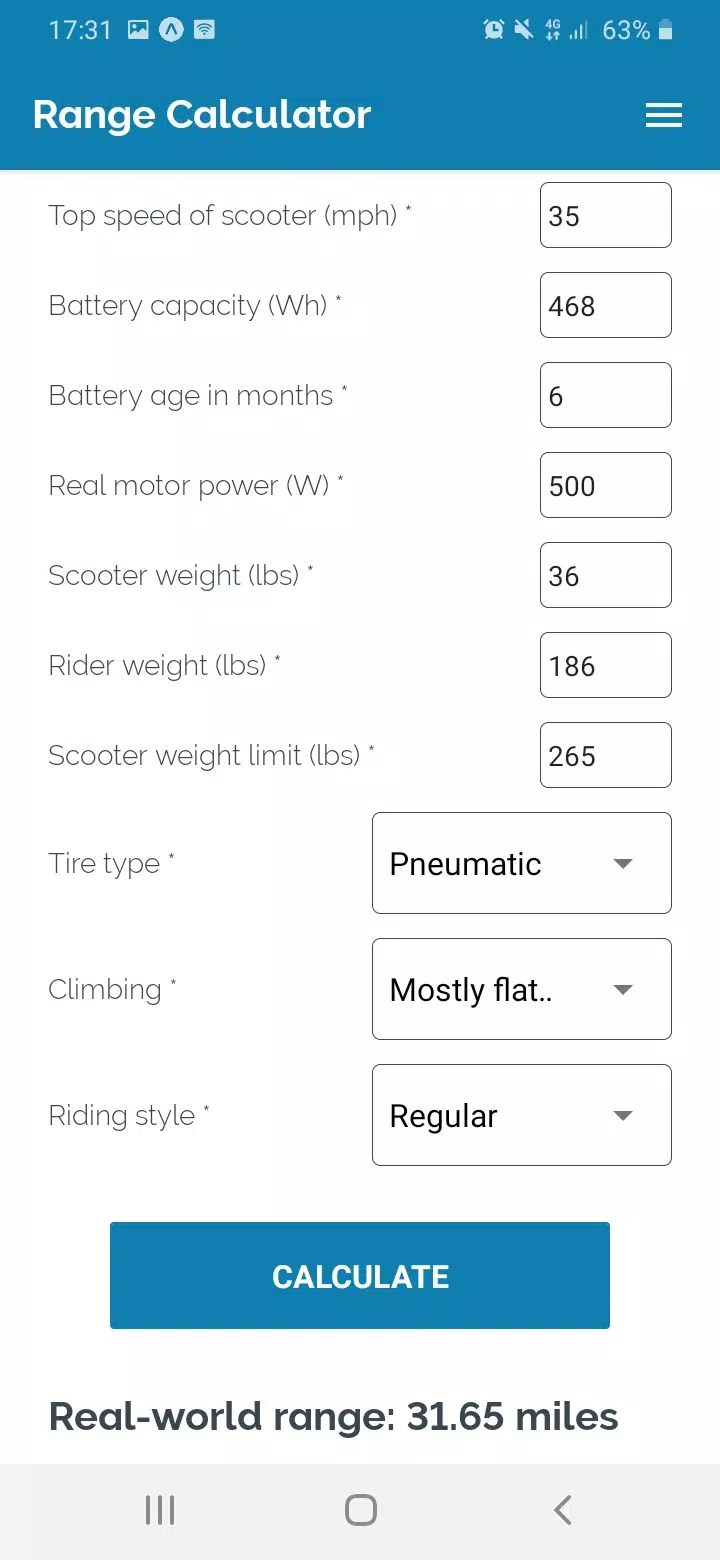Tap the Wi-Fi status bar icon
Viewport: 720px width, 1560px height.
click(203, 30)
